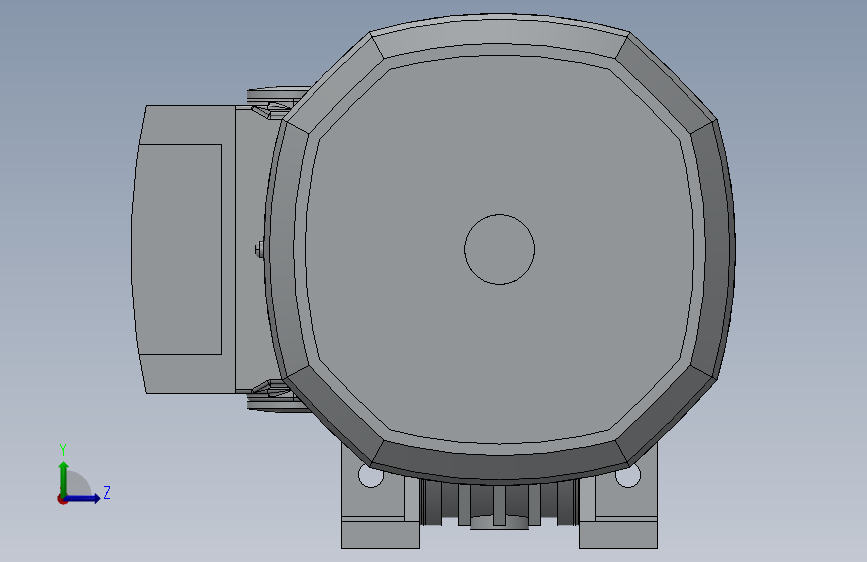Viewport: 867px width, 562px height.
Task: Click the red X axis origin dot
Action: tap(62, 499)
